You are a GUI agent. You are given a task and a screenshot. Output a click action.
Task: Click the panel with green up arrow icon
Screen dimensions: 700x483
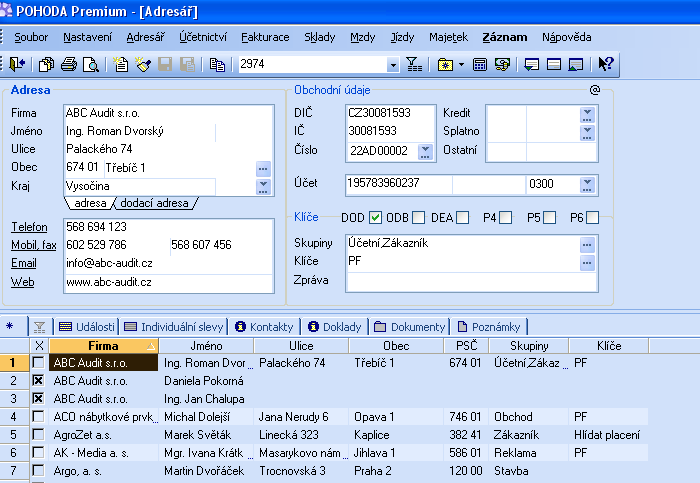click(x=576, y=65)
